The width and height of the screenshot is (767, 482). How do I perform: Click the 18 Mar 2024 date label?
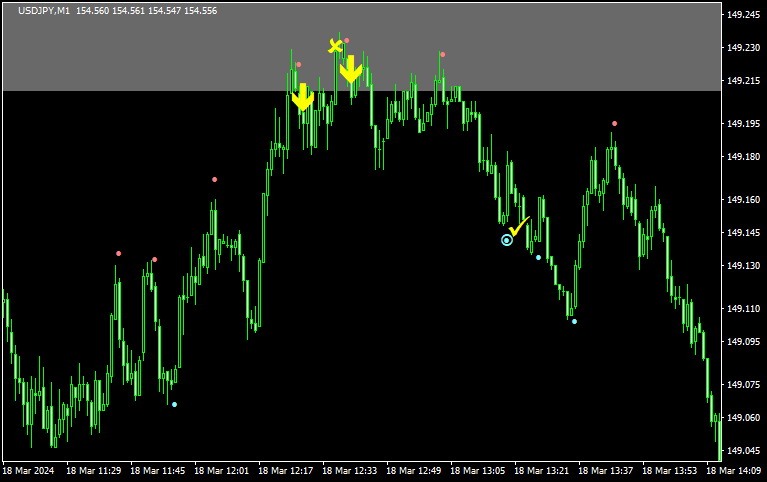28,470
